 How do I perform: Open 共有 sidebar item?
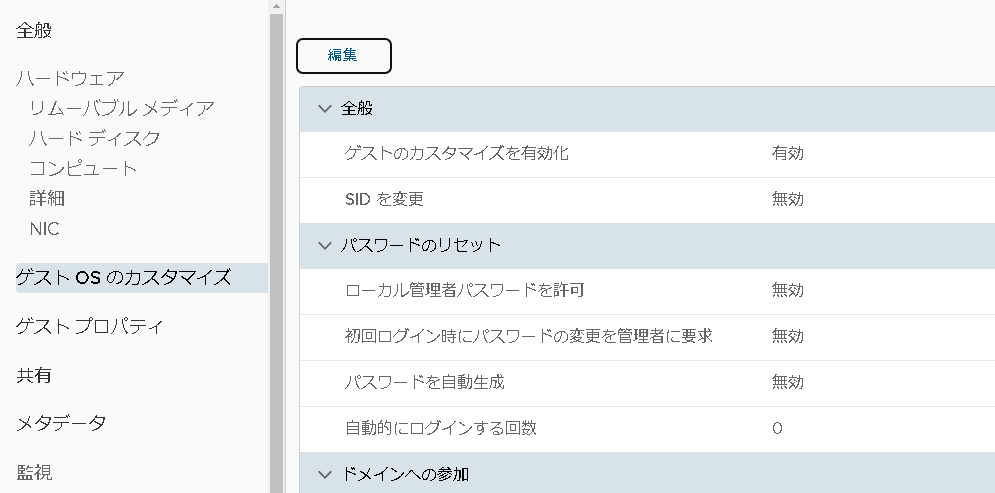coord(34,375)
